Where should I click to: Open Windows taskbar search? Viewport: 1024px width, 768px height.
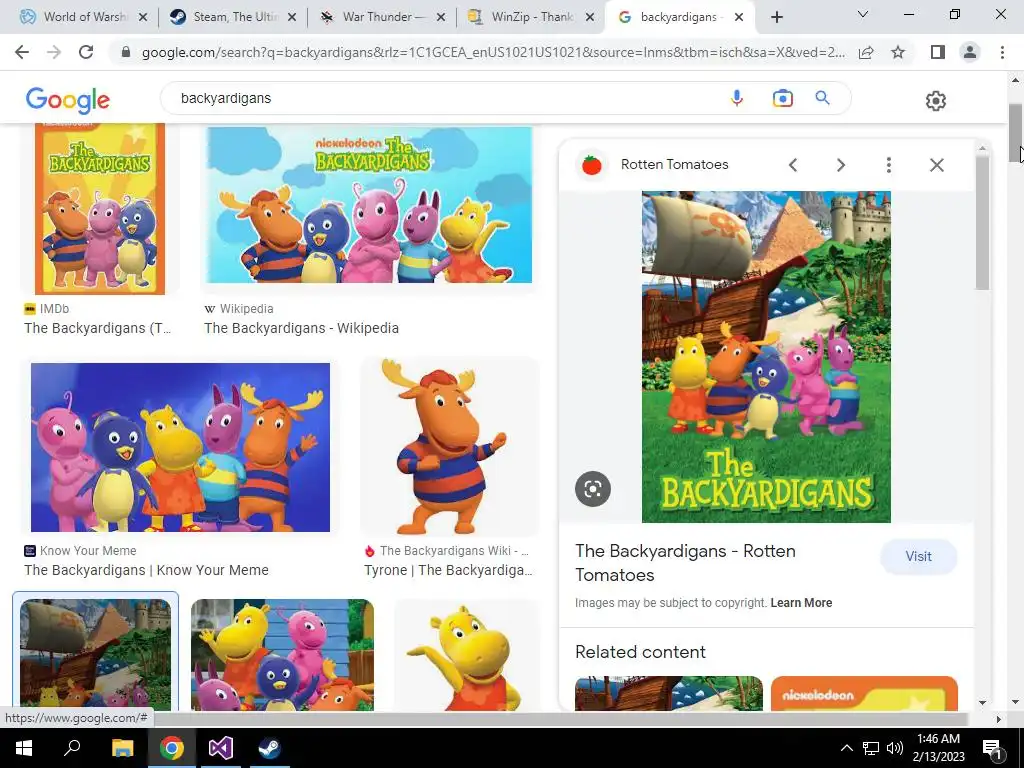[72, 748]
